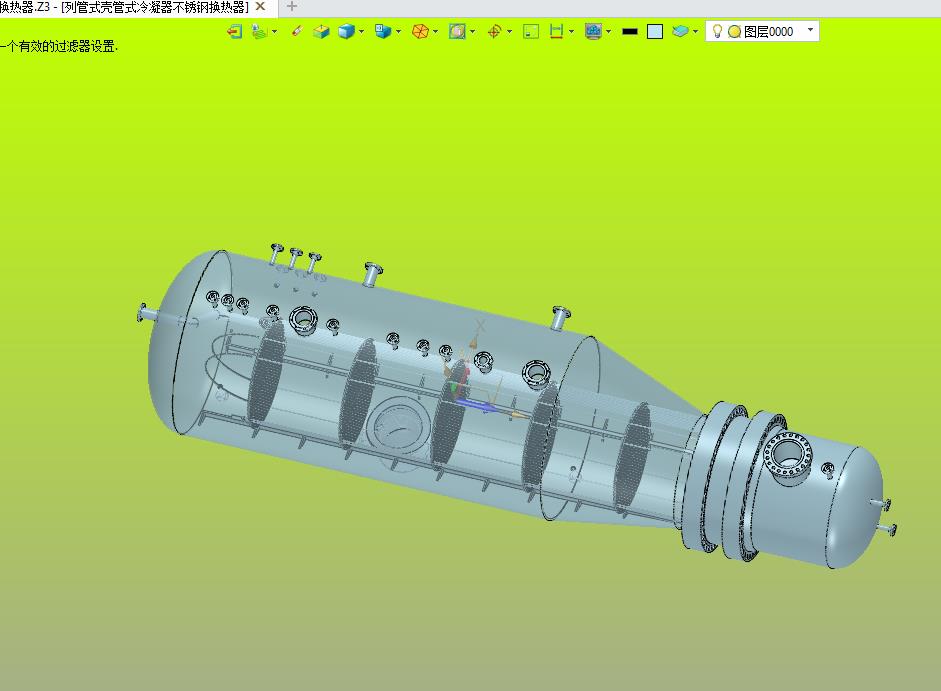Viewport: 941px width, 691px height.
Task: Open dropdown next to blue layer-stack icon
Action: coord(696,31)
